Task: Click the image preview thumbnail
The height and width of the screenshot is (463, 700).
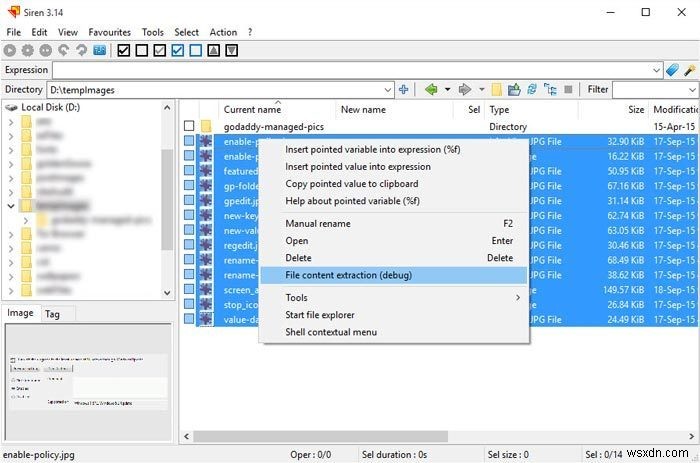Action: click(88, 383)
